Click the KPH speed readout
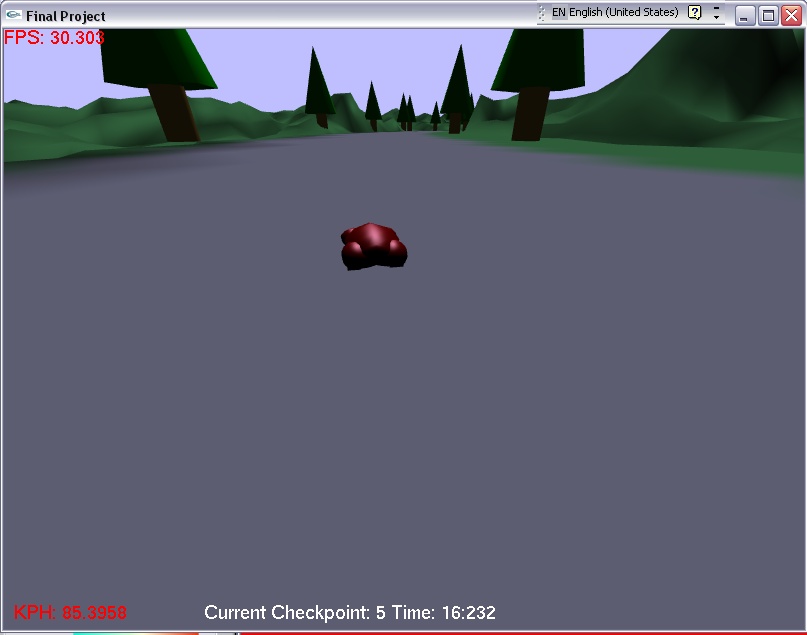 [70, 612]
